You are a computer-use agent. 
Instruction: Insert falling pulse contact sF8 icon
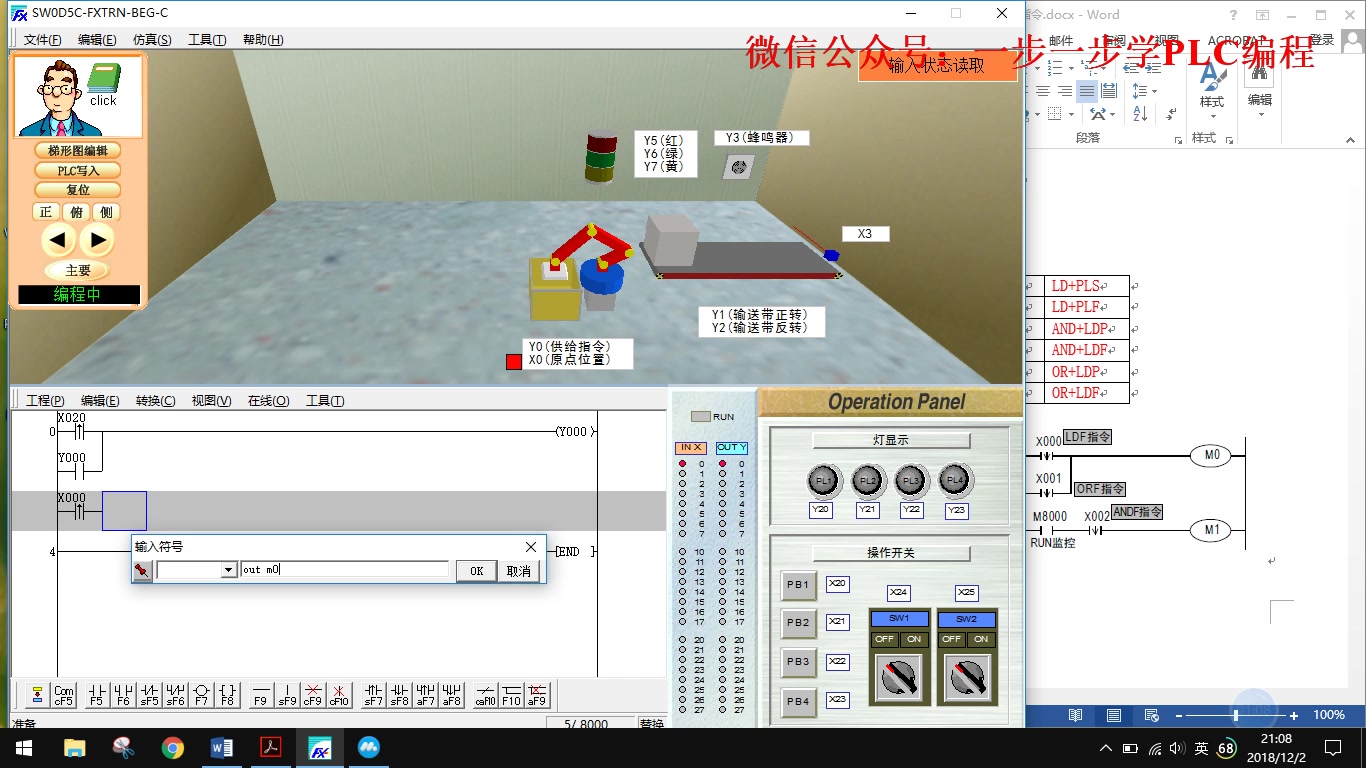coord(399,695)
